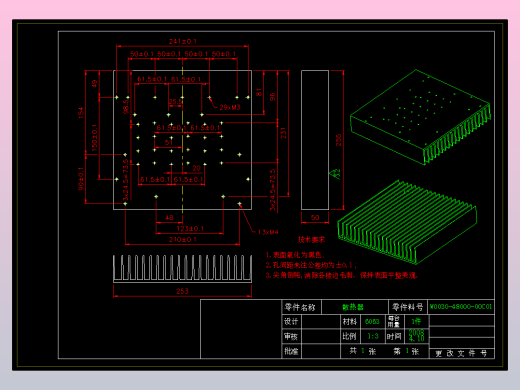Screen dimensions: 520x390
Task: Select the 253 dimension below fin profile
Action: 182,291
